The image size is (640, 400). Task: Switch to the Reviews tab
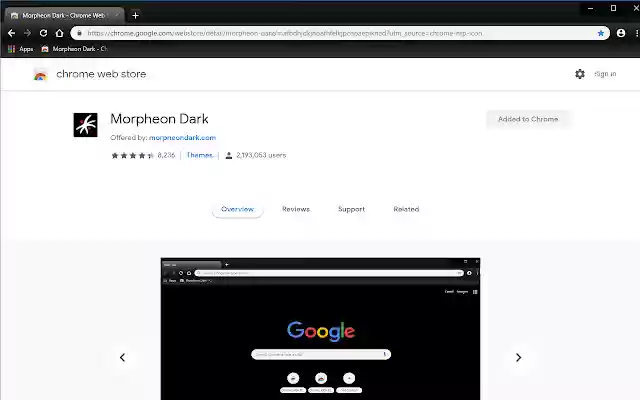click(296, 209)
